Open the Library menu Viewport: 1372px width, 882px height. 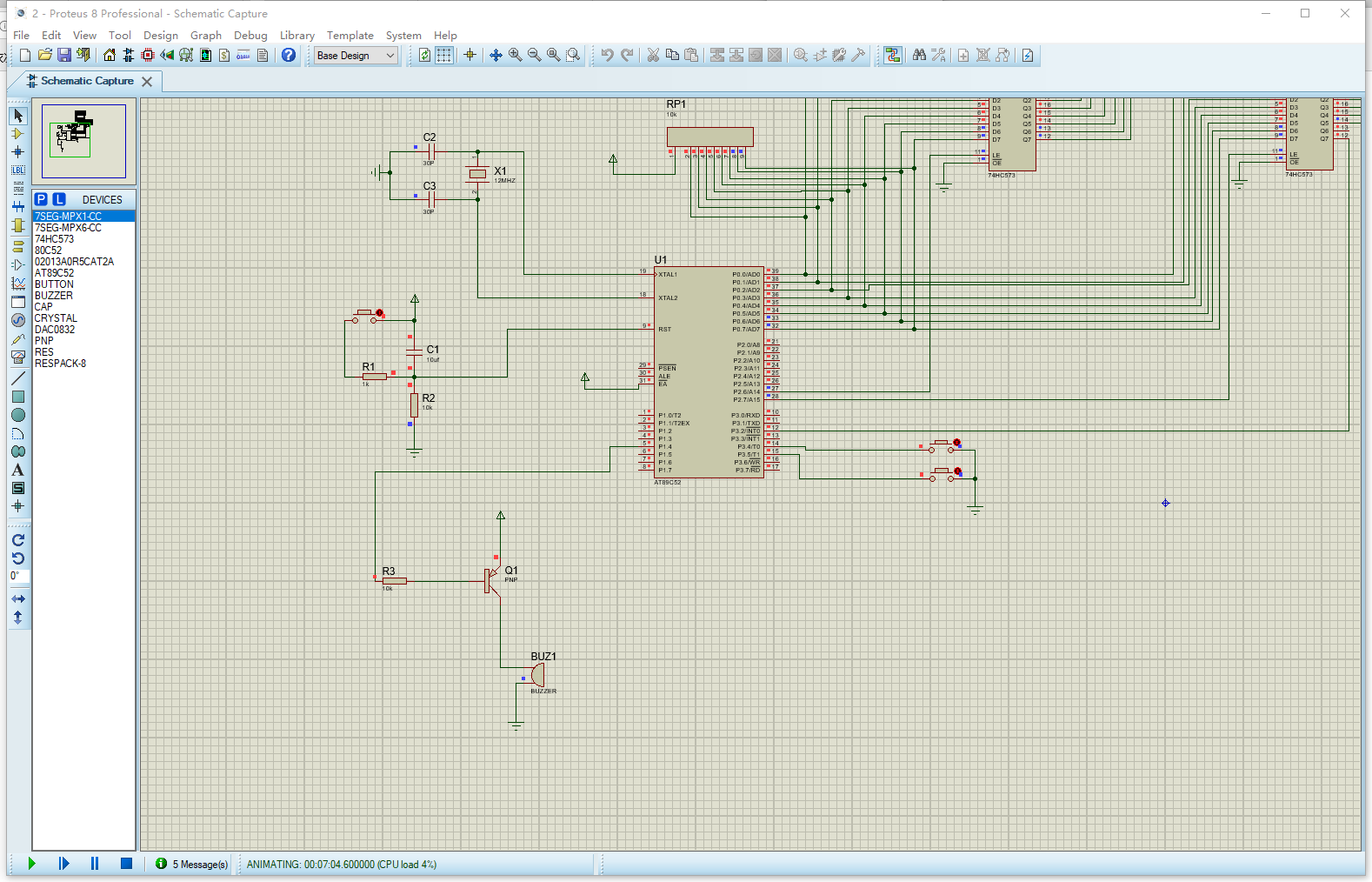pyautogui.click(x=297, y=35)
